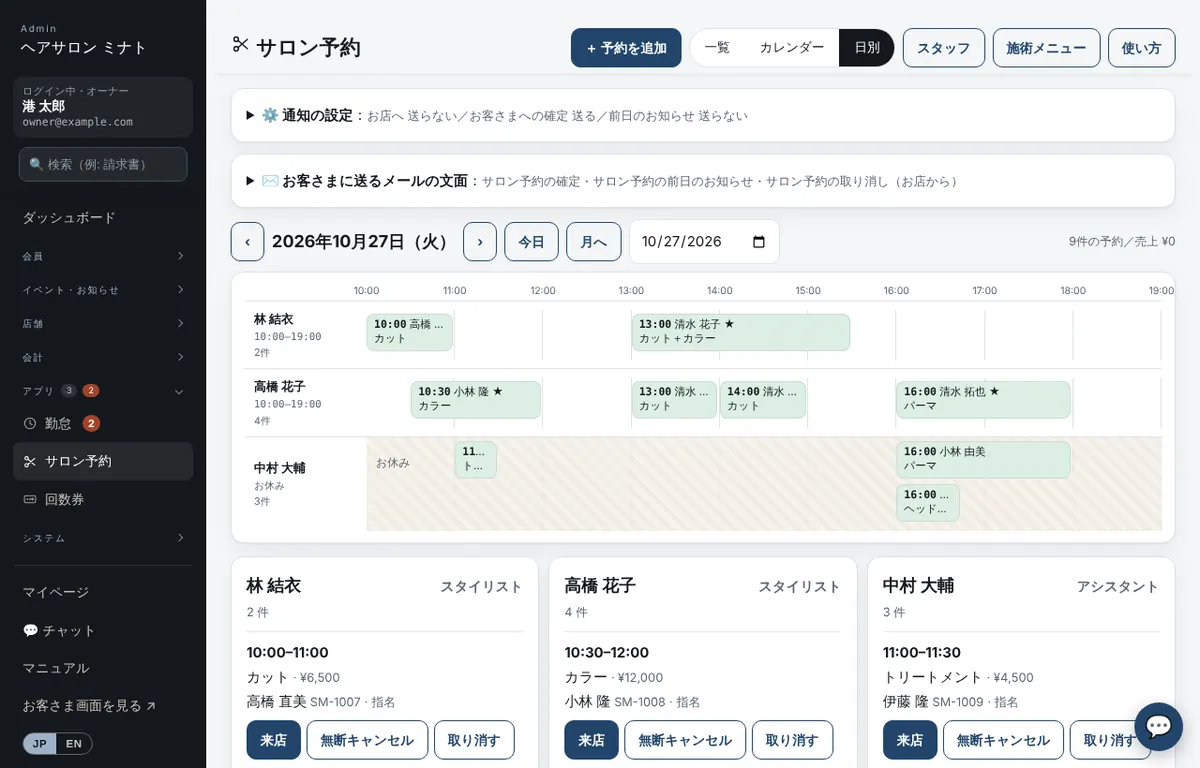Viewport: 1200px width, 768px height.
Task: Expand the イベント・お知らせ sidebar group
Action: 103,290
